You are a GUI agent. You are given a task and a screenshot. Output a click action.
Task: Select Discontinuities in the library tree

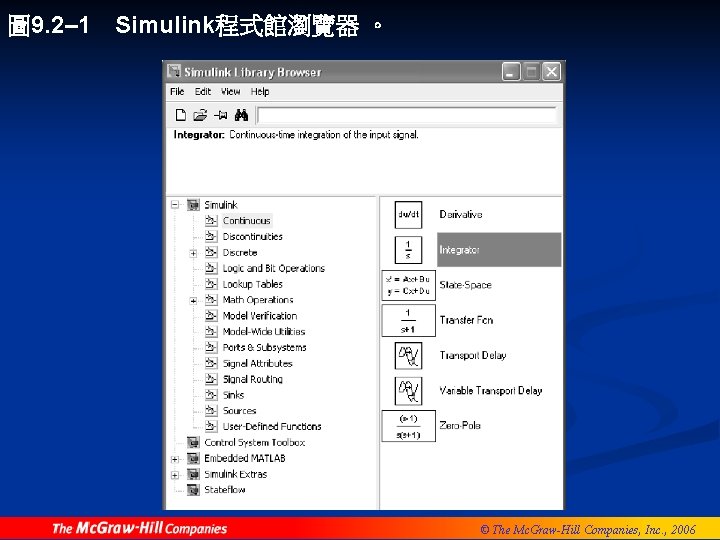253,236
